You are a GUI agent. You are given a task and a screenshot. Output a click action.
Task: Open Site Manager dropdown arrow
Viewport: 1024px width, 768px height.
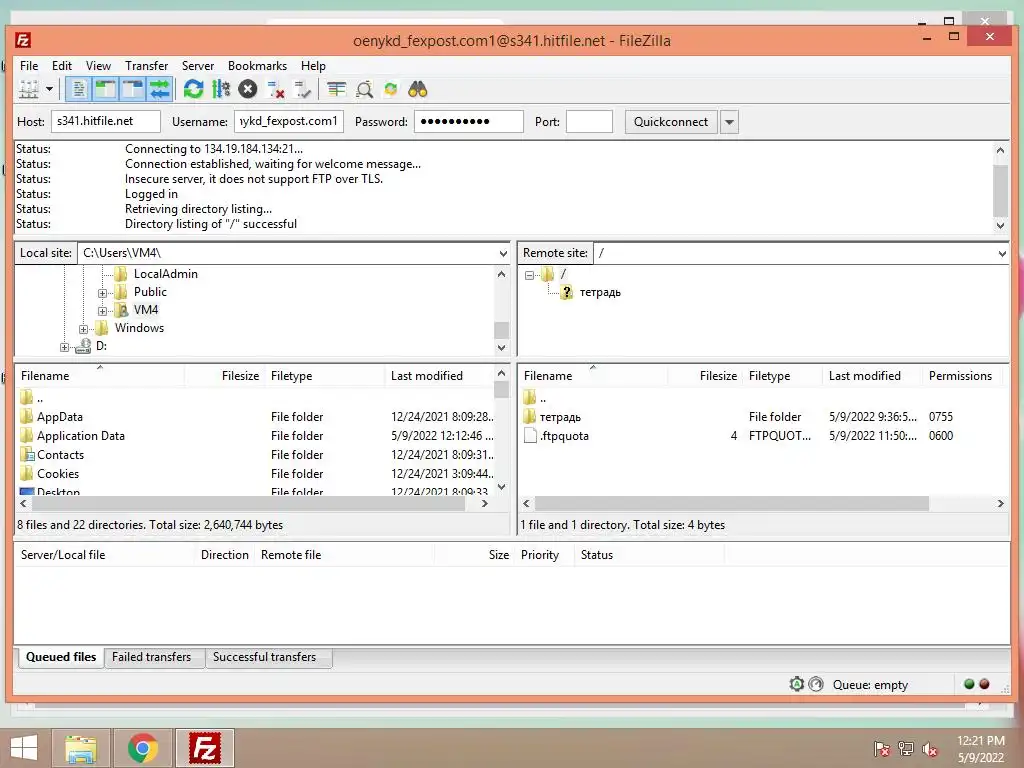tap(49, 89)
